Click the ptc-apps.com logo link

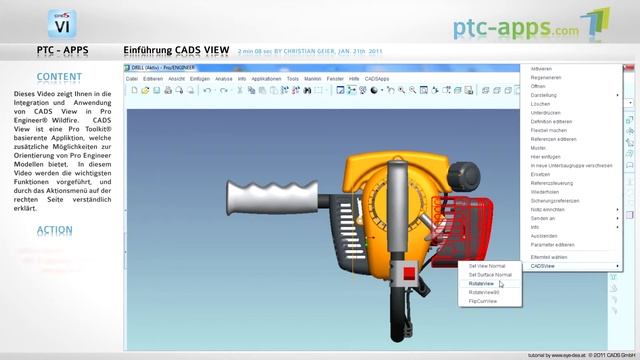(x=531, y=25)
